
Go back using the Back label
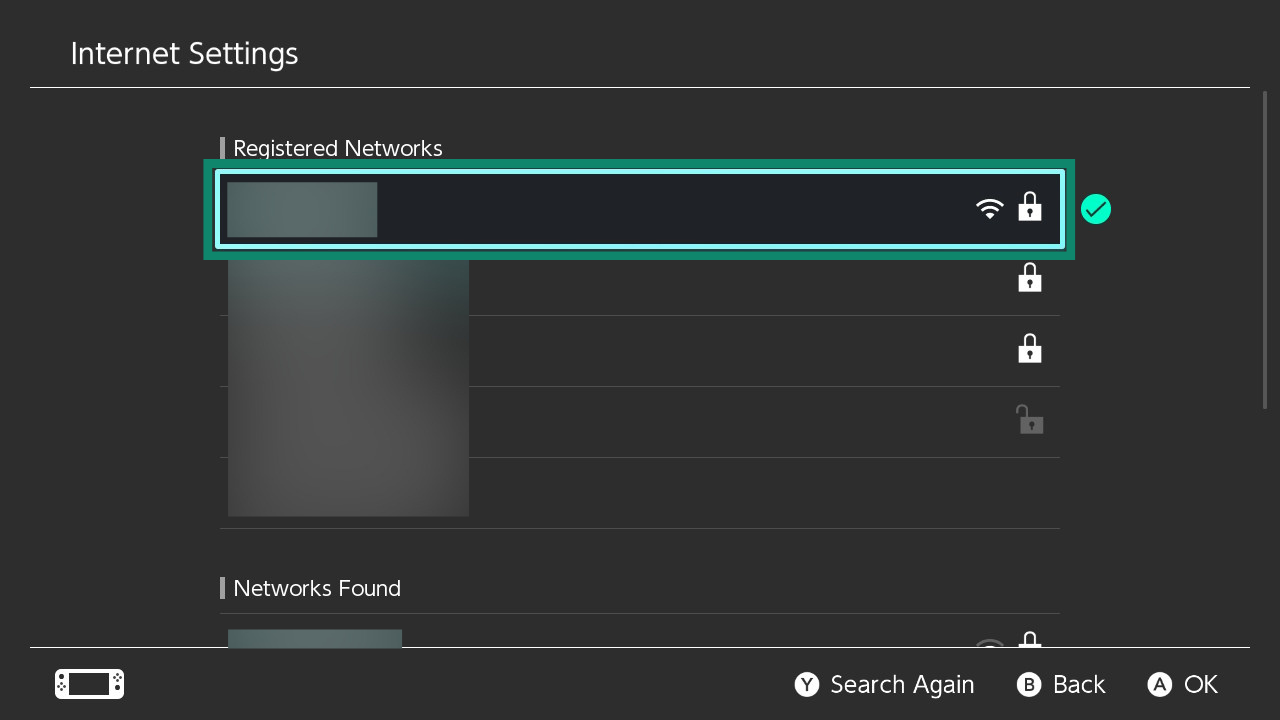pyautogui.click(x=1079, y=684)
